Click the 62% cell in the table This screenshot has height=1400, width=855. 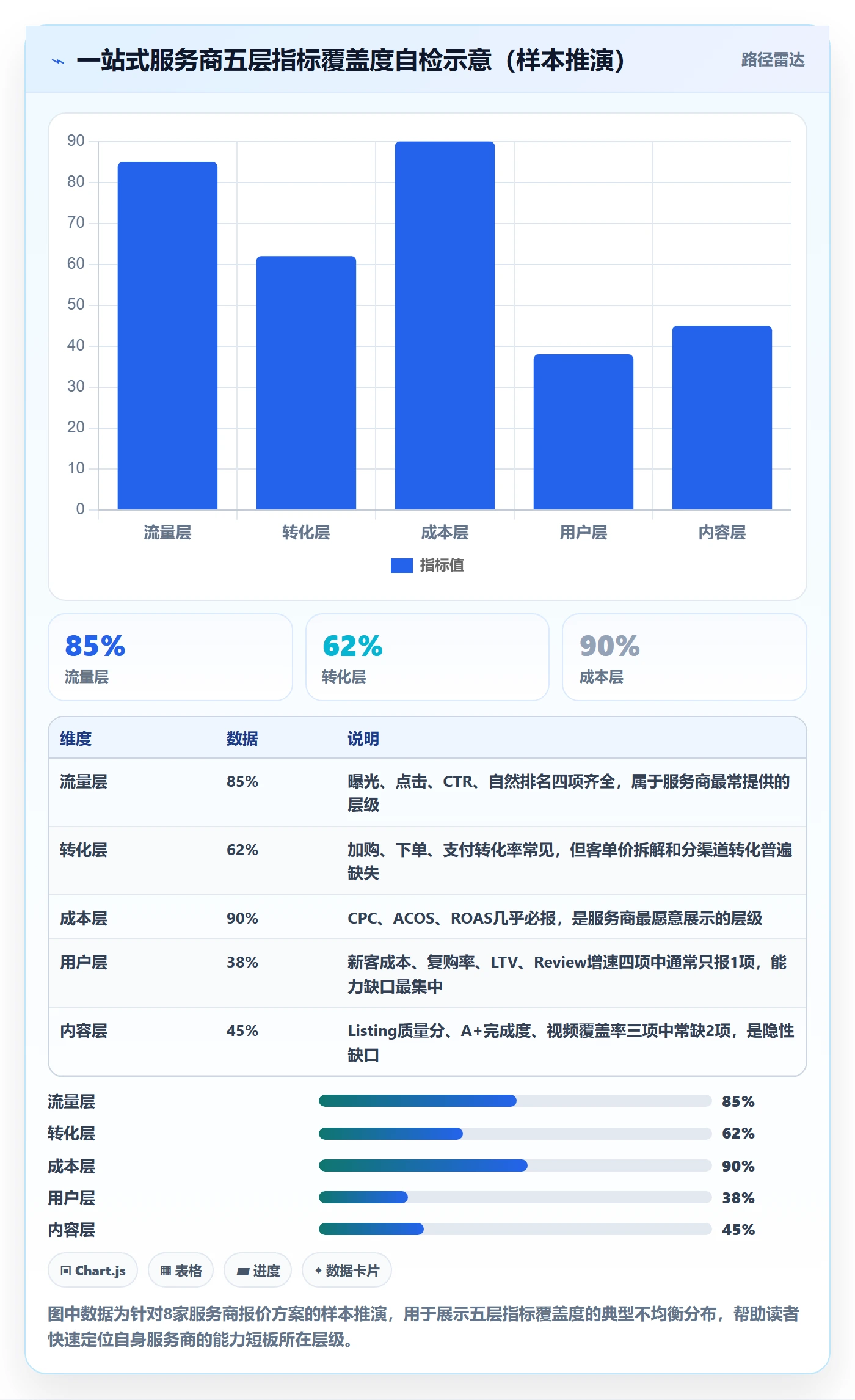click(x=242, y=850)
